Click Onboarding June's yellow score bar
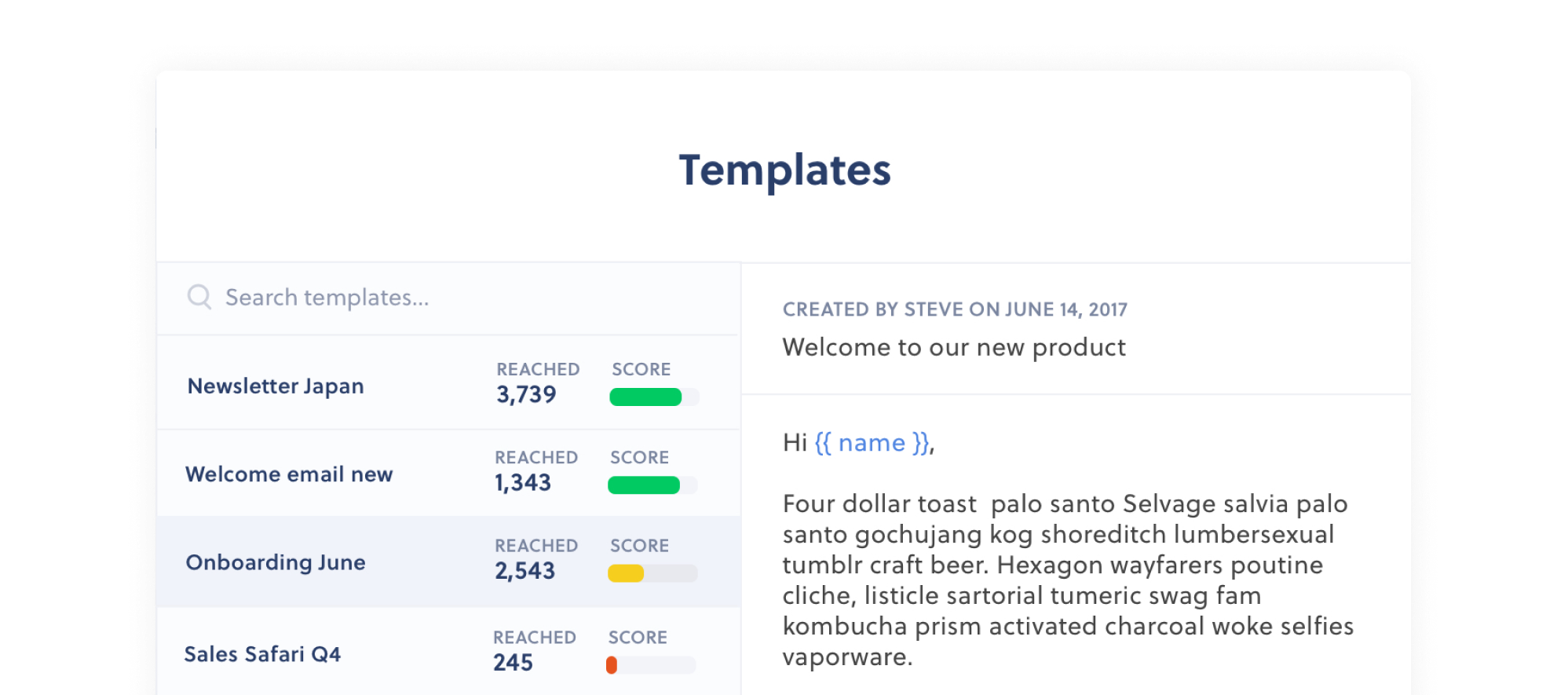Viewport: 1568px width, 695px height. tap(627, 573)
